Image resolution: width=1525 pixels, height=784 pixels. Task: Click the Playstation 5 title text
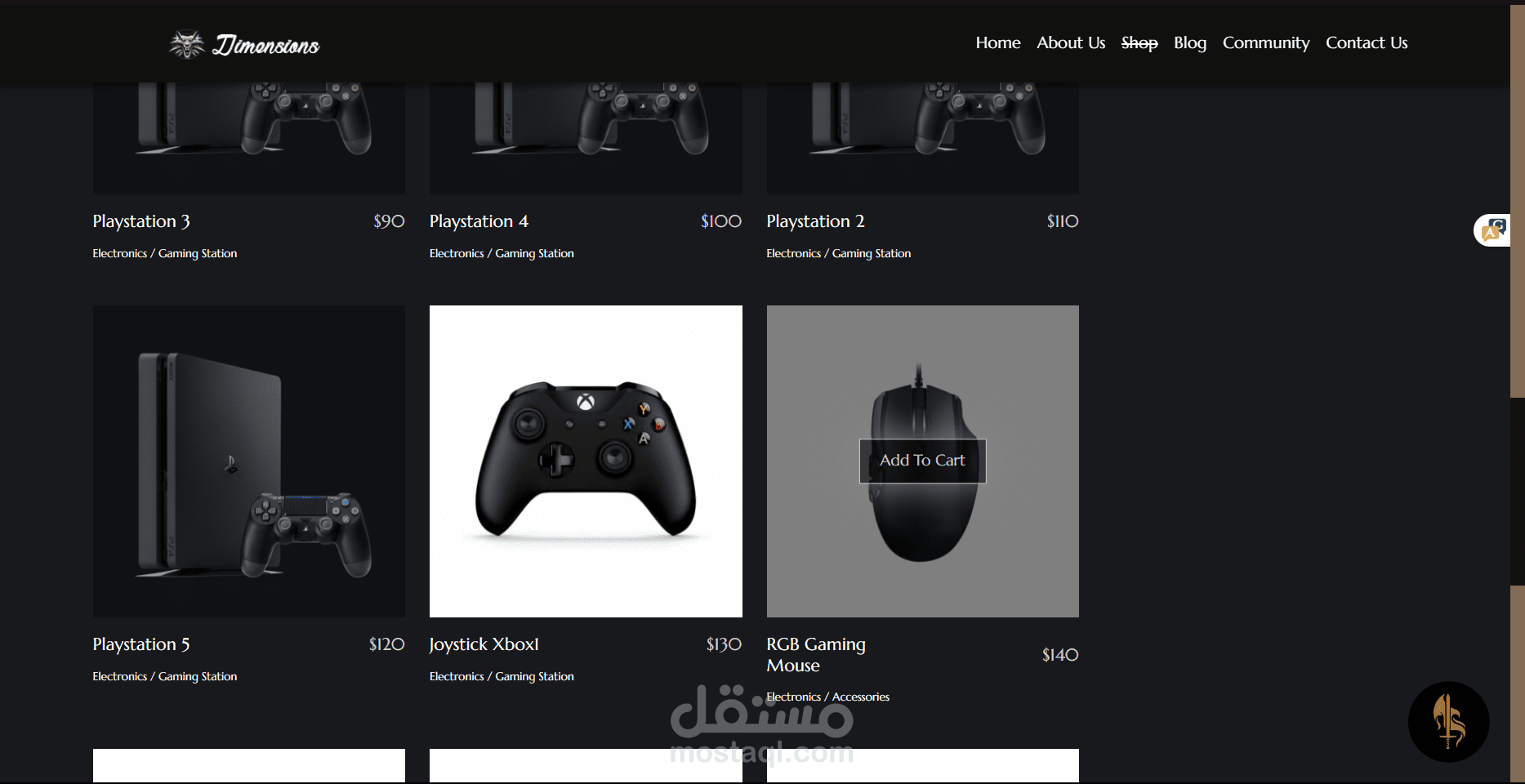141,644
